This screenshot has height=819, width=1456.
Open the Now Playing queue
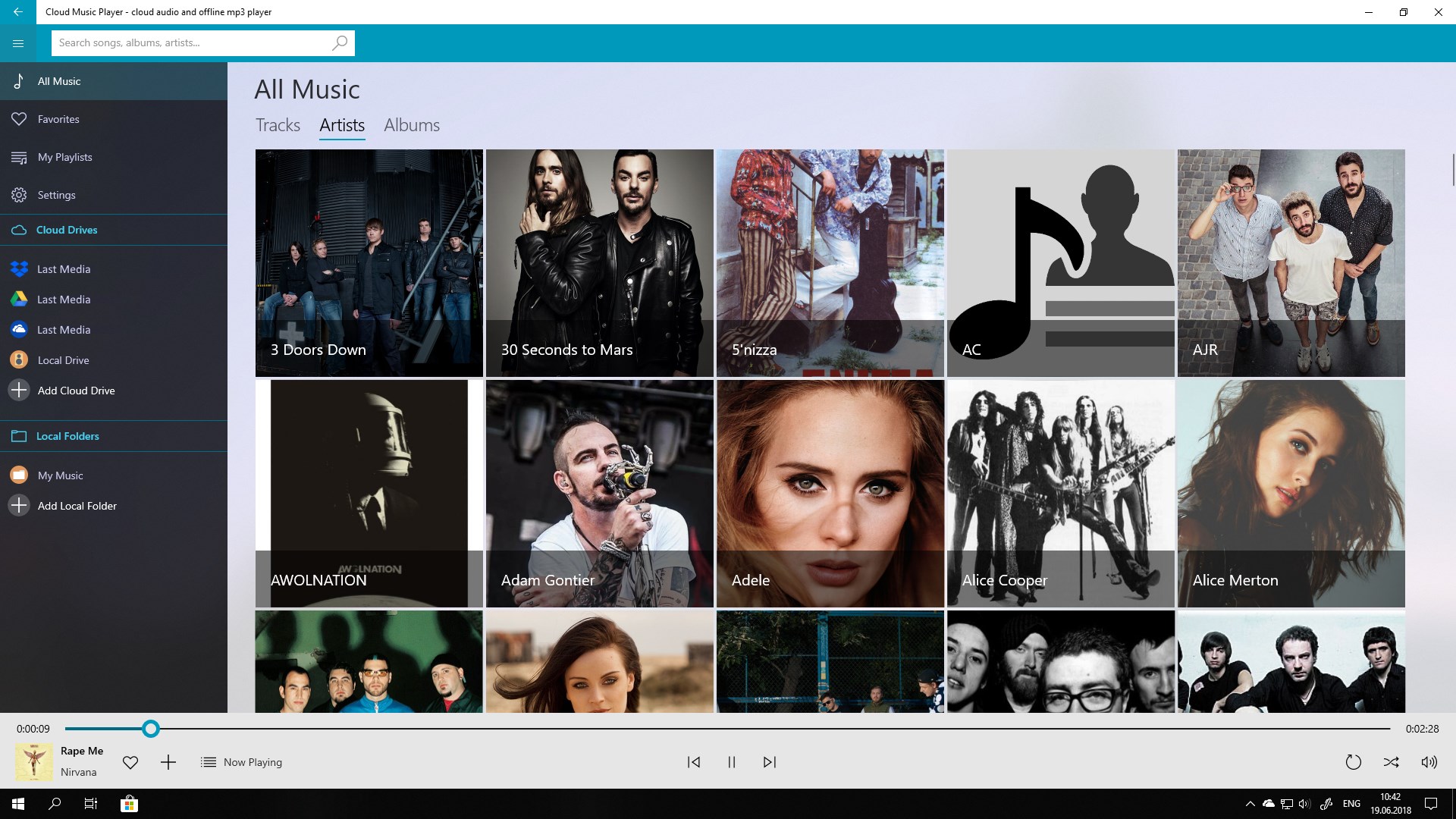241,762
